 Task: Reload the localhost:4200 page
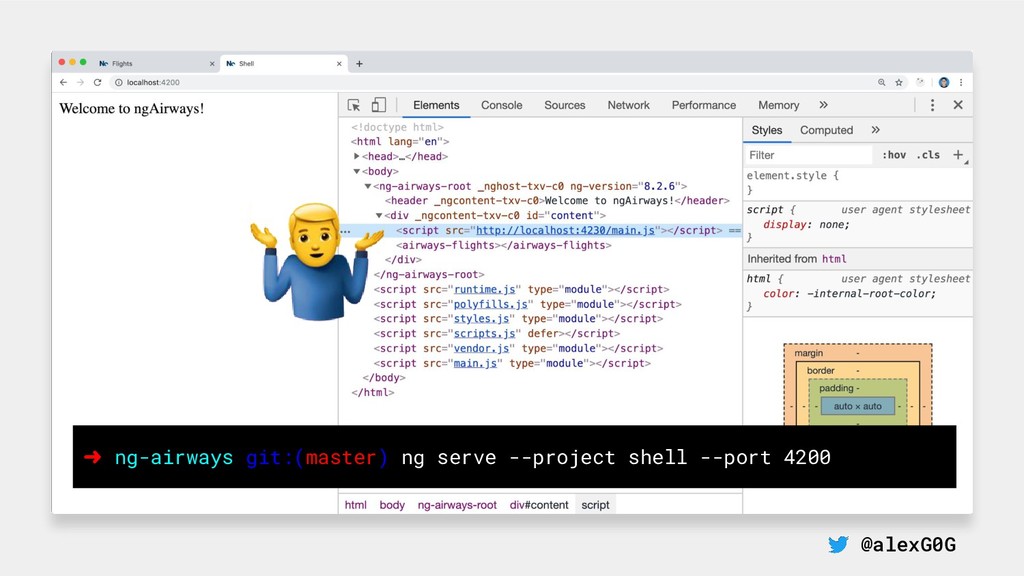point(97,82)
